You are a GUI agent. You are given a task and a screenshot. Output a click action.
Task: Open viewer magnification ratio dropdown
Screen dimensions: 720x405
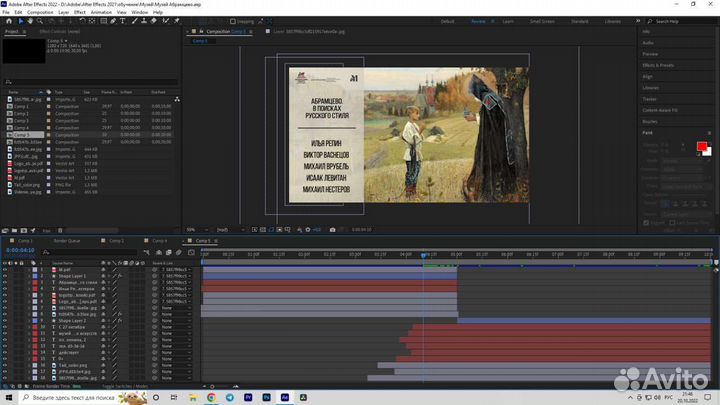(197, 230)
